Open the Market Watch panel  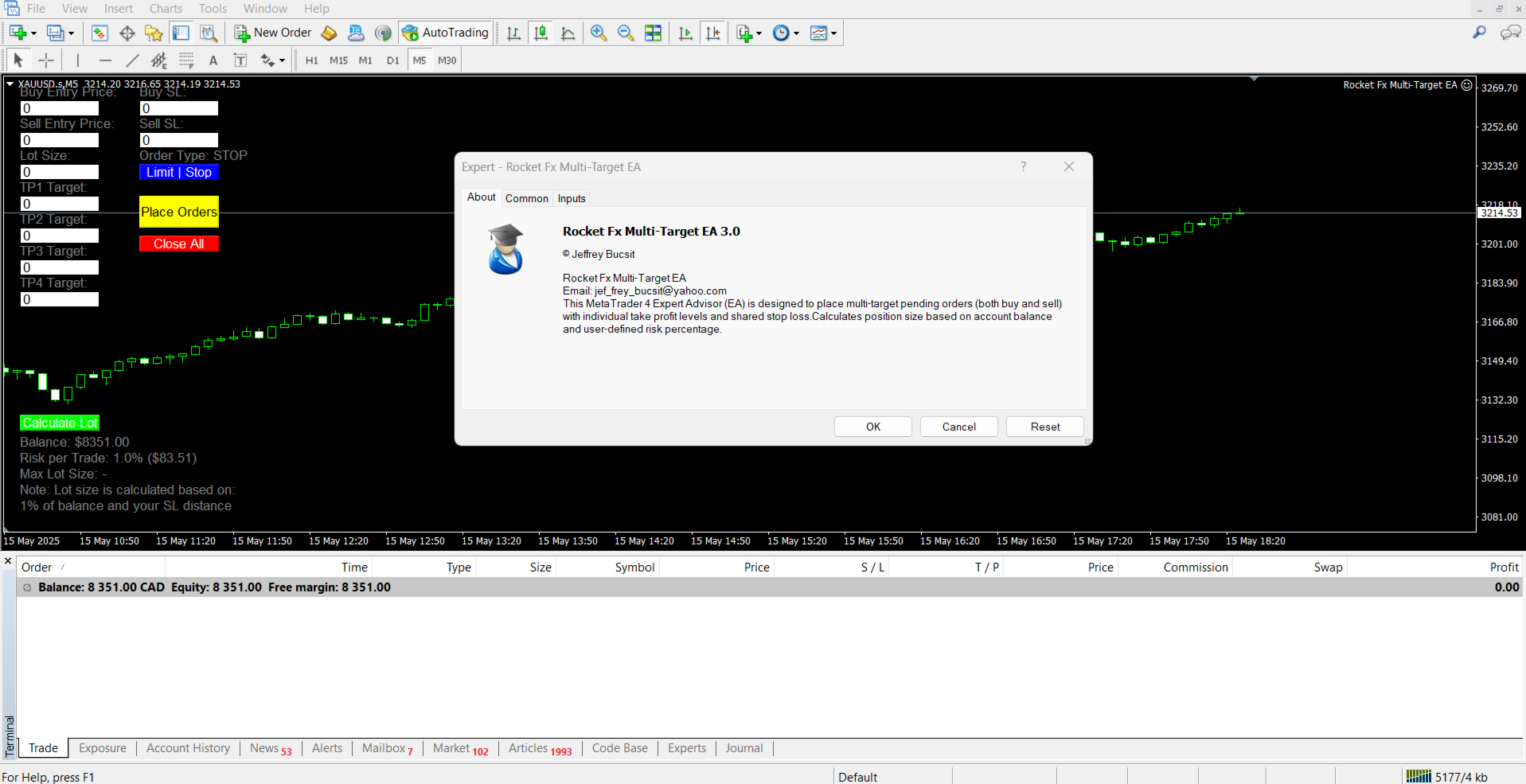click(99, 33)
